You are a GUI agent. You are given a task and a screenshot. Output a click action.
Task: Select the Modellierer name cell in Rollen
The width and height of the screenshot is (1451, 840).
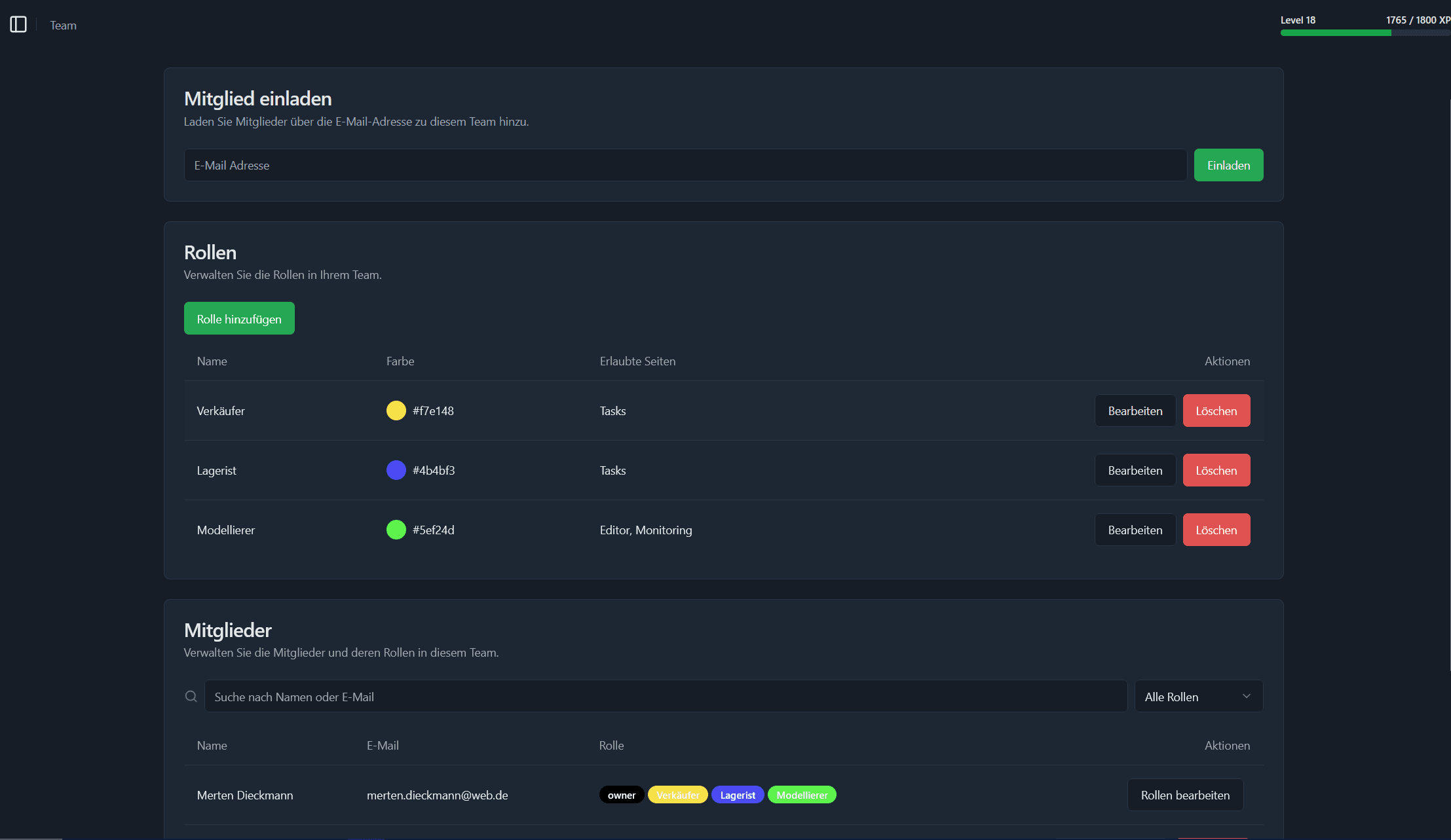coord(226,530)
